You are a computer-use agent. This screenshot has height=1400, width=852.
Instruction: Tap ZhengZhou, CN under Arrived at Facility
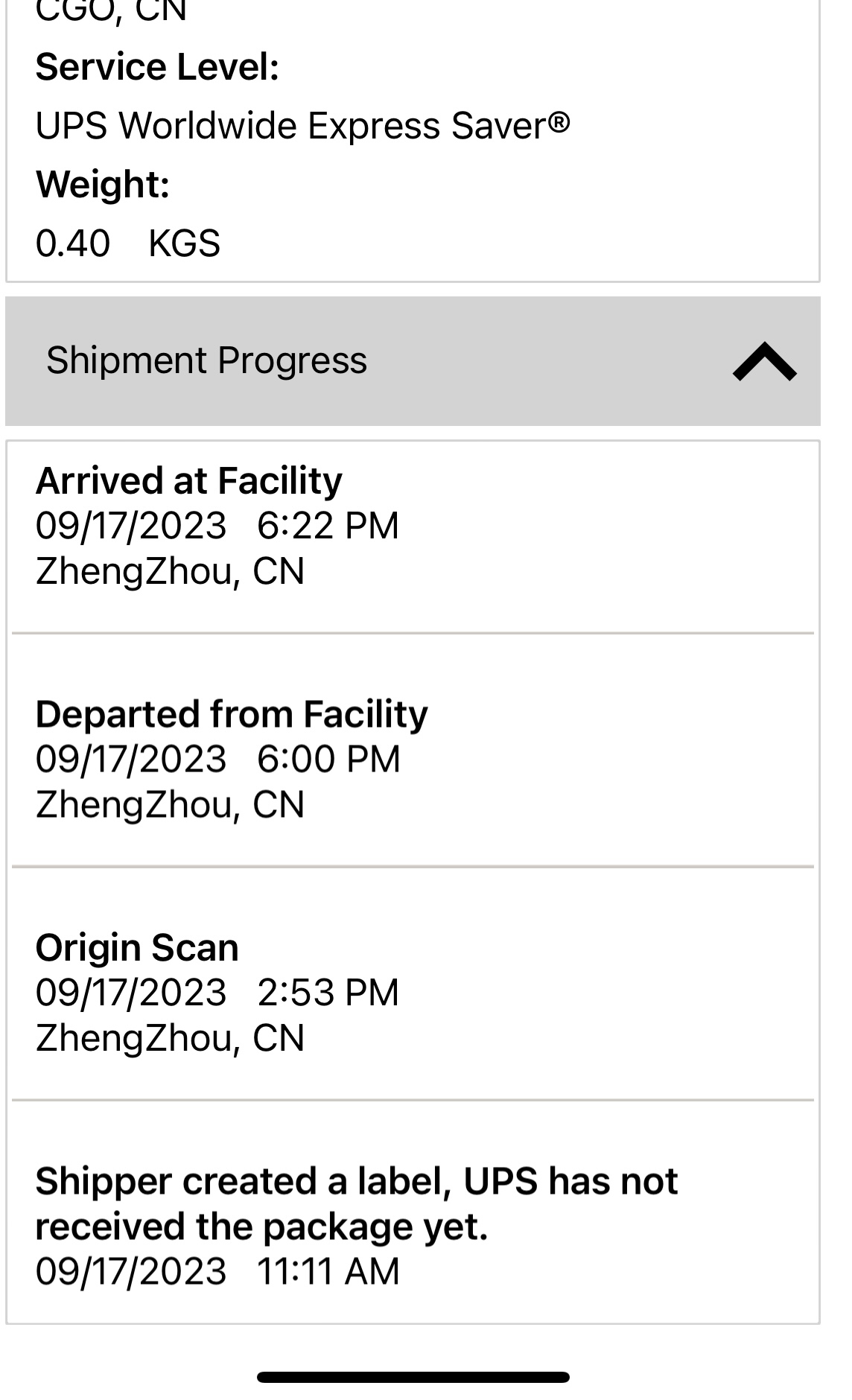(x=170, y=572)
